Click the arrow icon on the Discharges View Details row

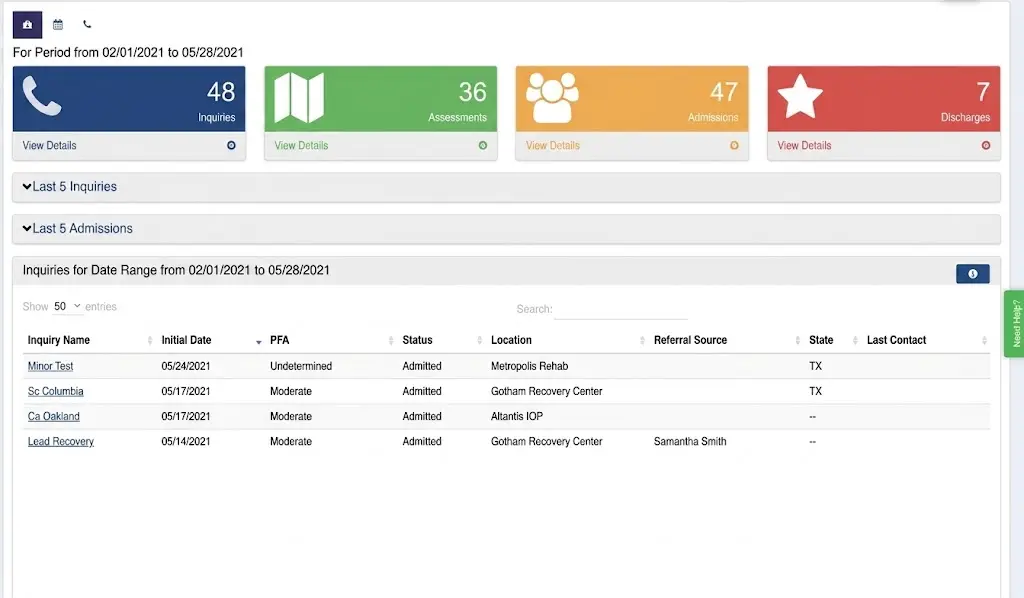point(986,146)
